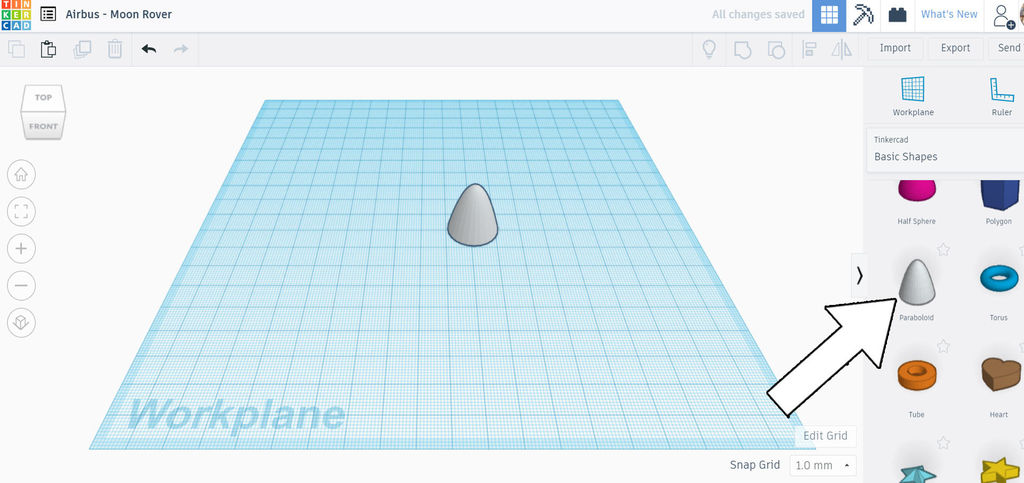1024x483 pixels.
Task: Open the What's New link
Action: tap(949, 14)
